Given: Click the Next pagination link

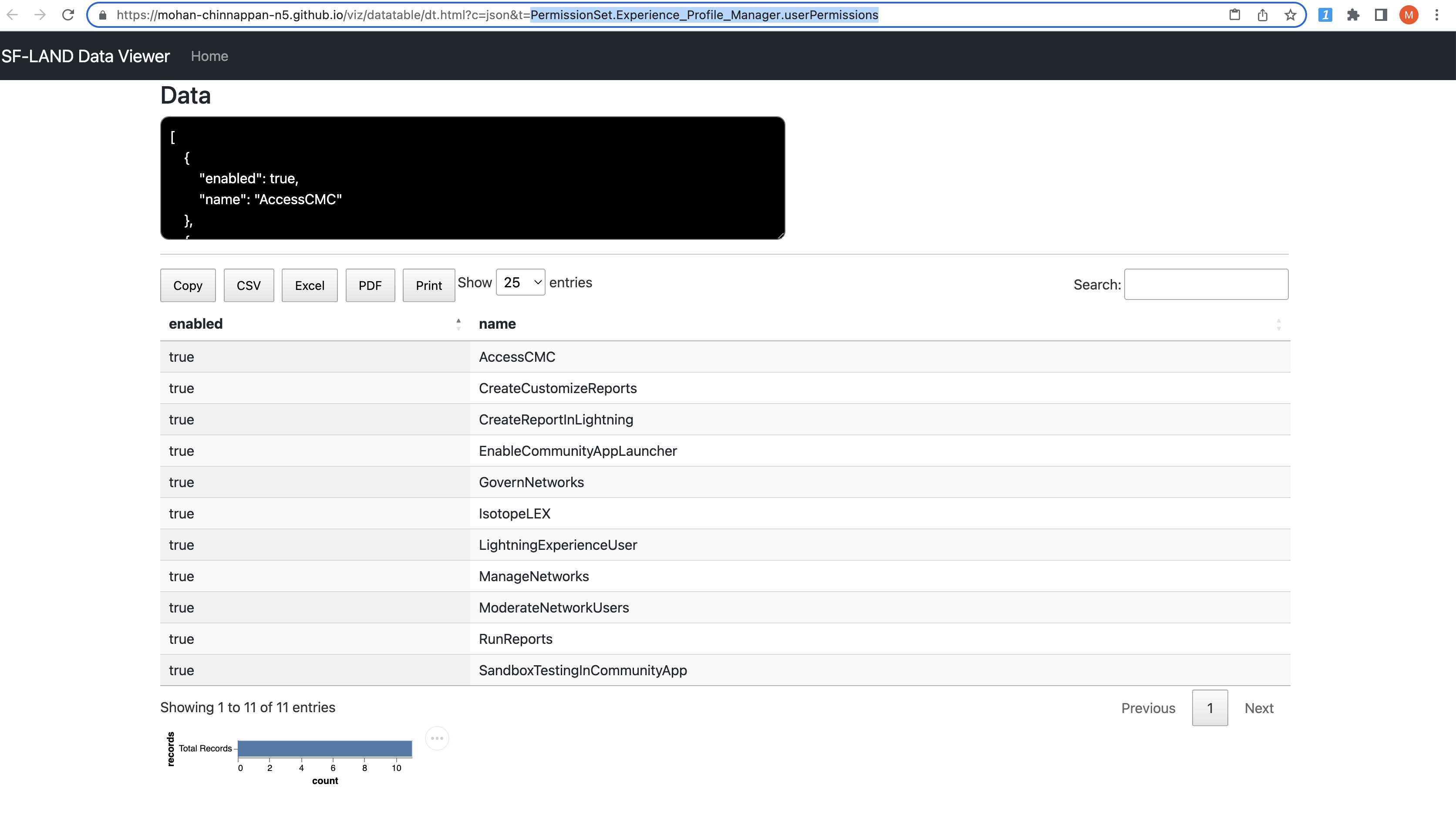Looking at the screenshot, I should click(x=1259, y=708).
